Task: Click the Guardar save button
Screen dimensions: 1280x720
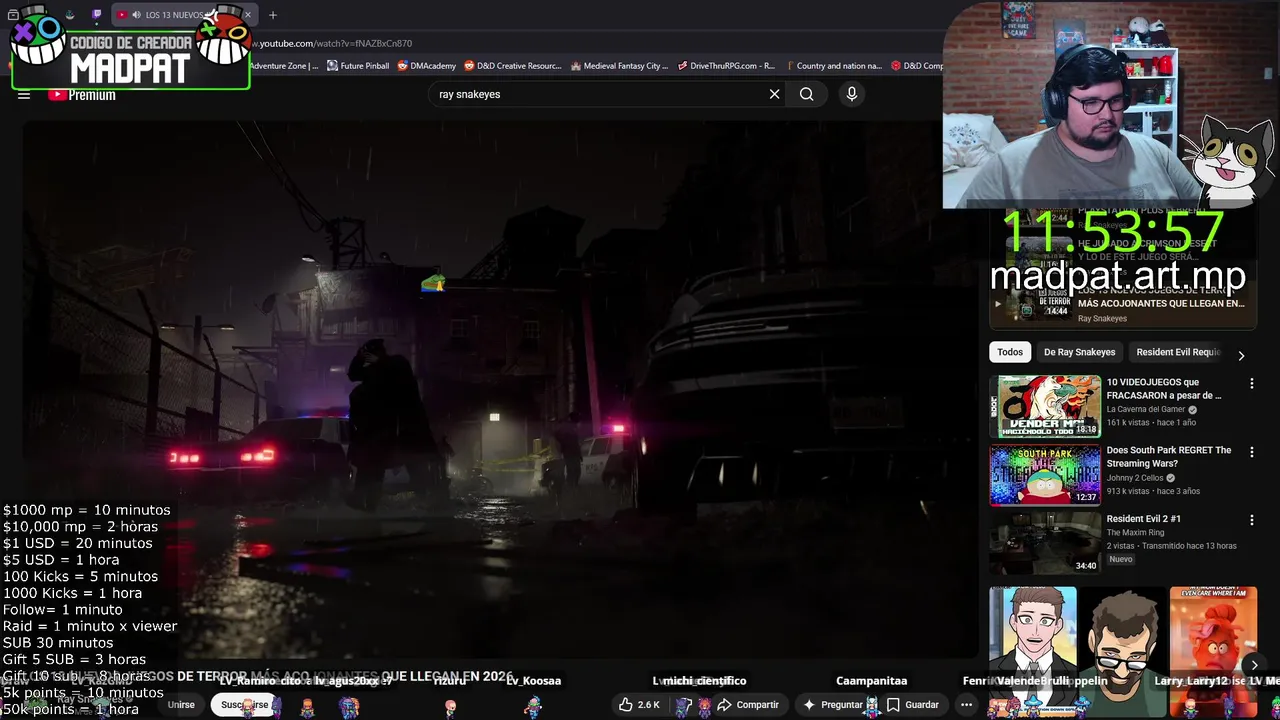Action: coord(912,705)
